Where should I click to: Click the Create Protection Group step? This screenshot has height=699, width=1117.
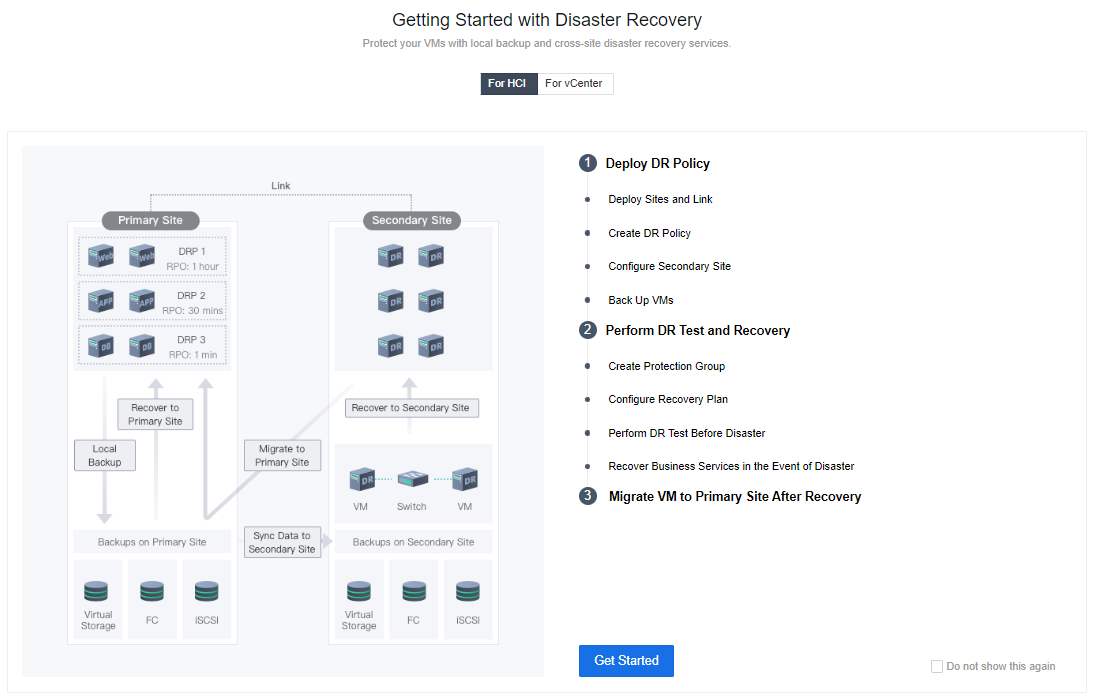pyautogui.click(x=666, y=366)
